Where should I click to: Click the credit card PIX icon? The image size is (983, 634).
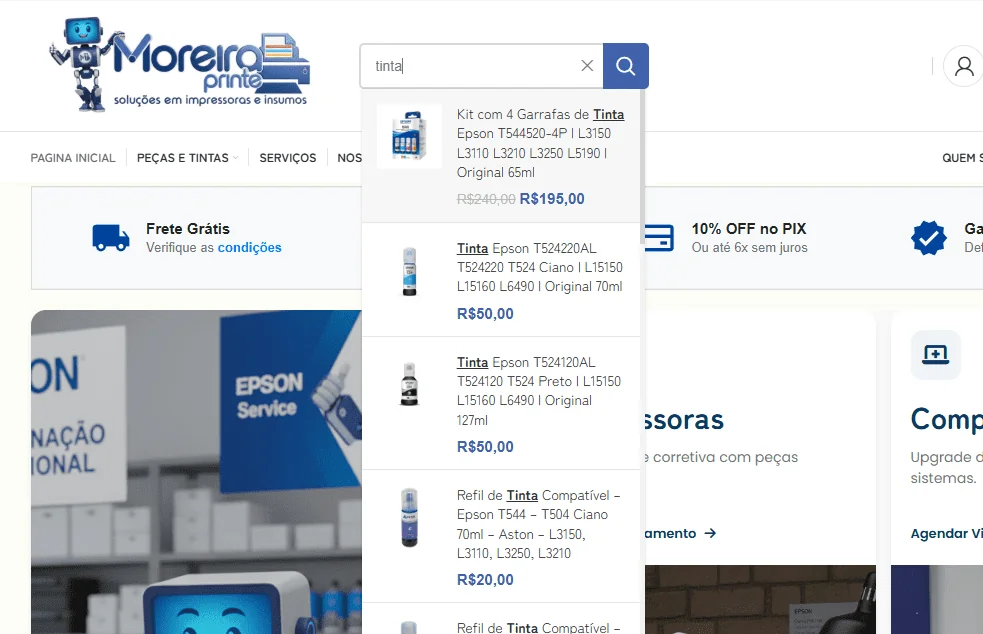pos(659,238)
